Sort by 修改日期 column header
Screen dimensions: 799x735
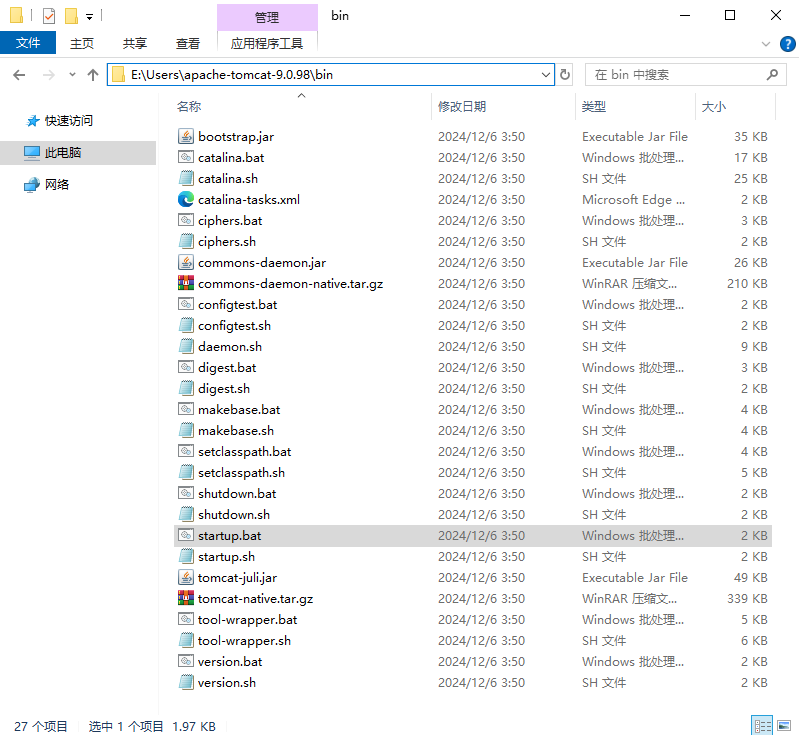[x=503, y=107]
